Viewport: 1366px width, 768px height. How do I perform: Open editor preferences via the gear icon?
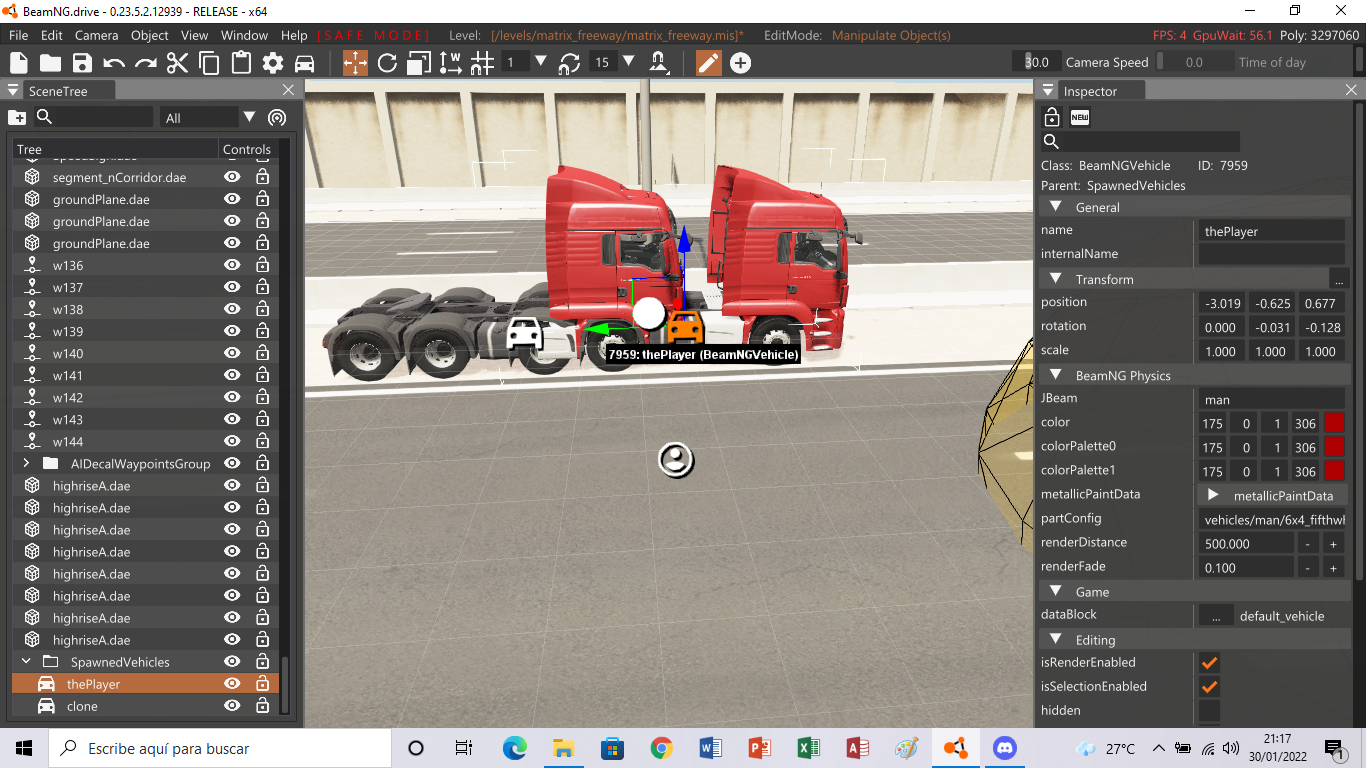pyautogui.click(x=273, y=63)
